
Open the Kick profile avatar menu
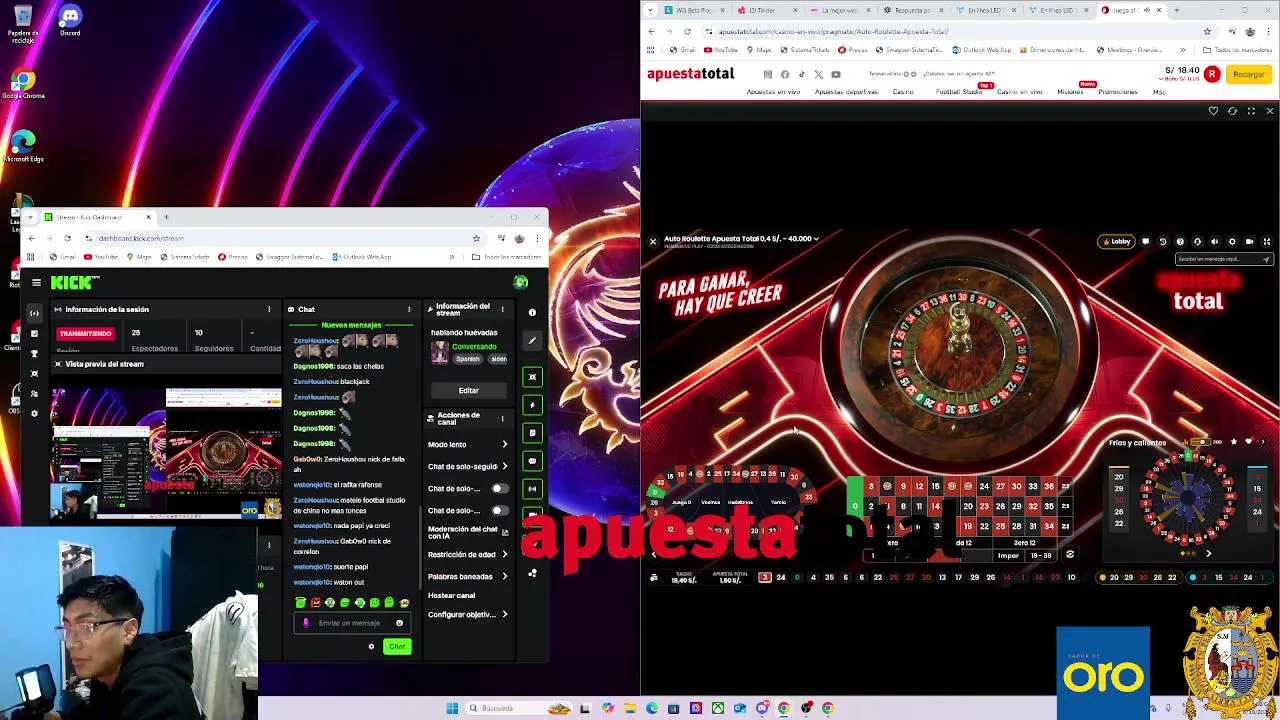[520, 283]
